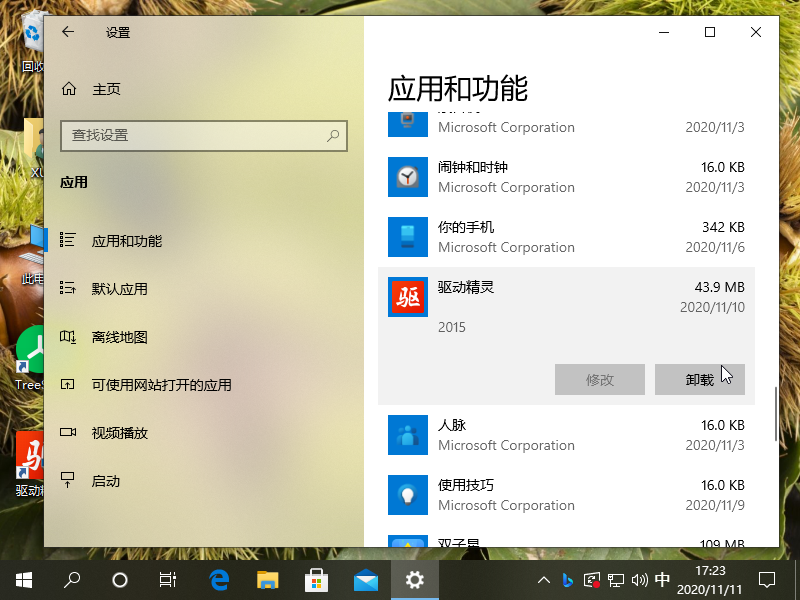800x600 pixels.
Task: Uninstall 驱动精灵 using the 卸载 button
Action: (x=700, y=380)
